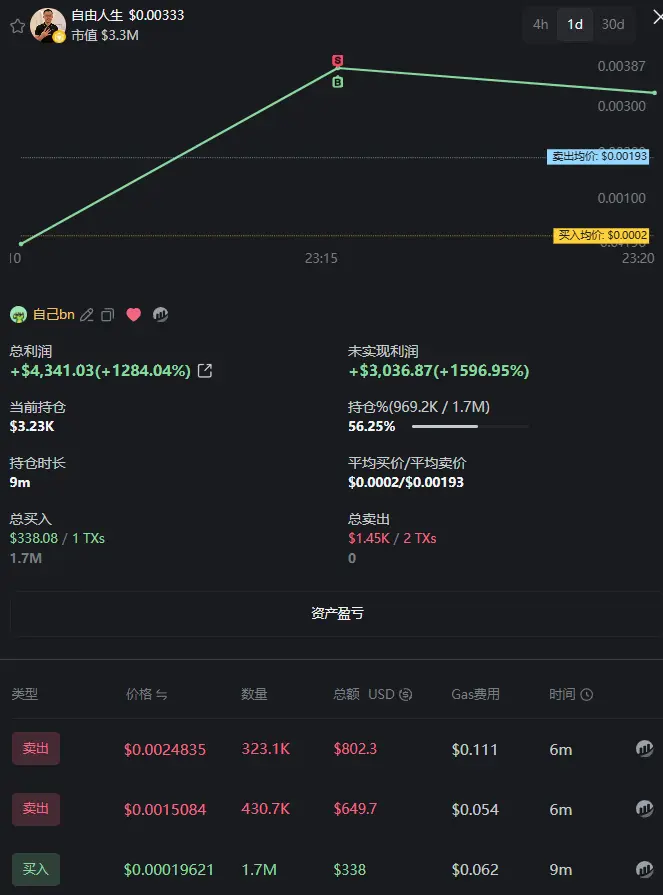Click the 卖出 tag on the $0.0024835 row
The width and height of the screenshot is (663, 895).
[36, 748]
